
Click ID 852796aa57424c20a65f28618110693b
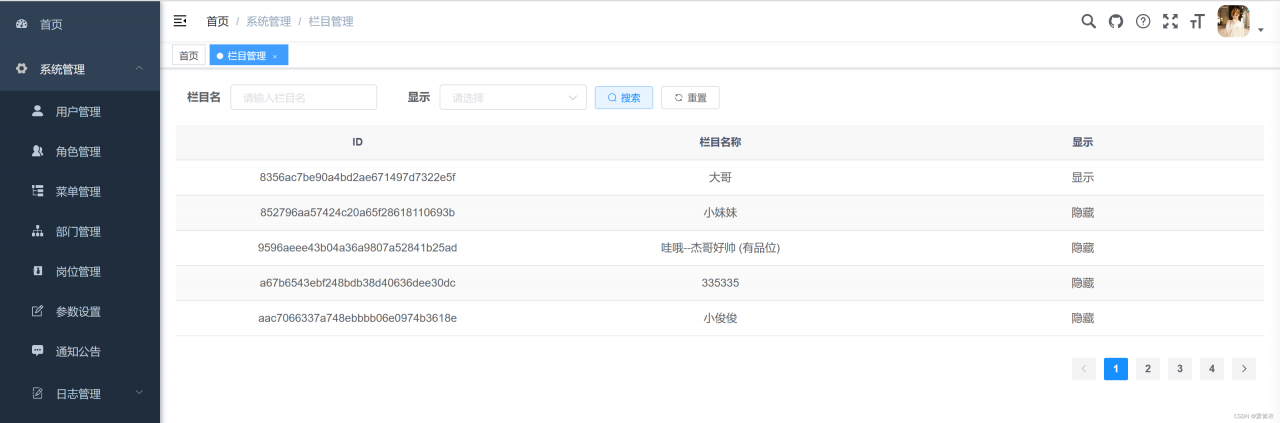(x=358, y=212)
